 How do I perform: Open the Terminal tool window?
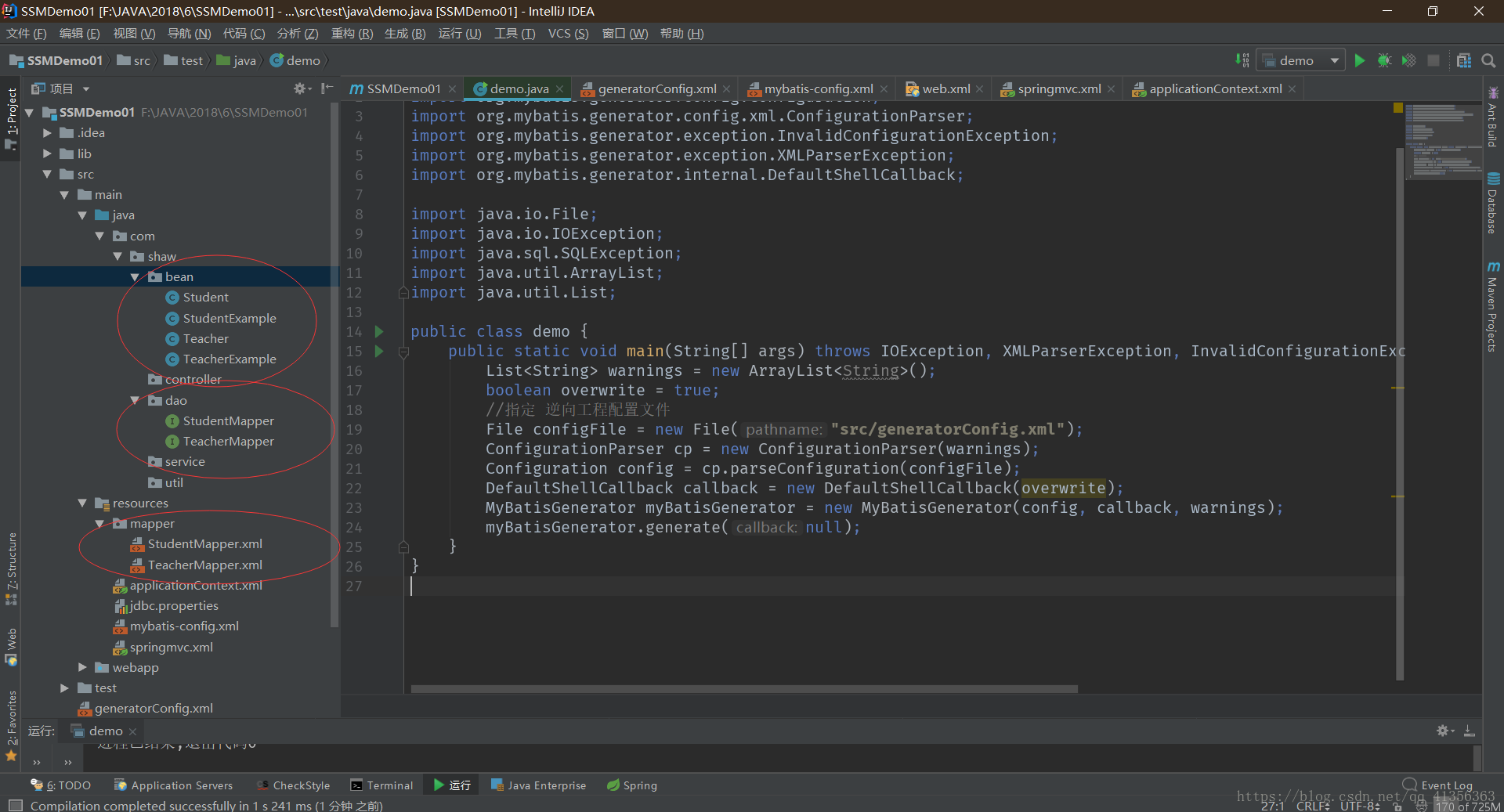[381, 785]
